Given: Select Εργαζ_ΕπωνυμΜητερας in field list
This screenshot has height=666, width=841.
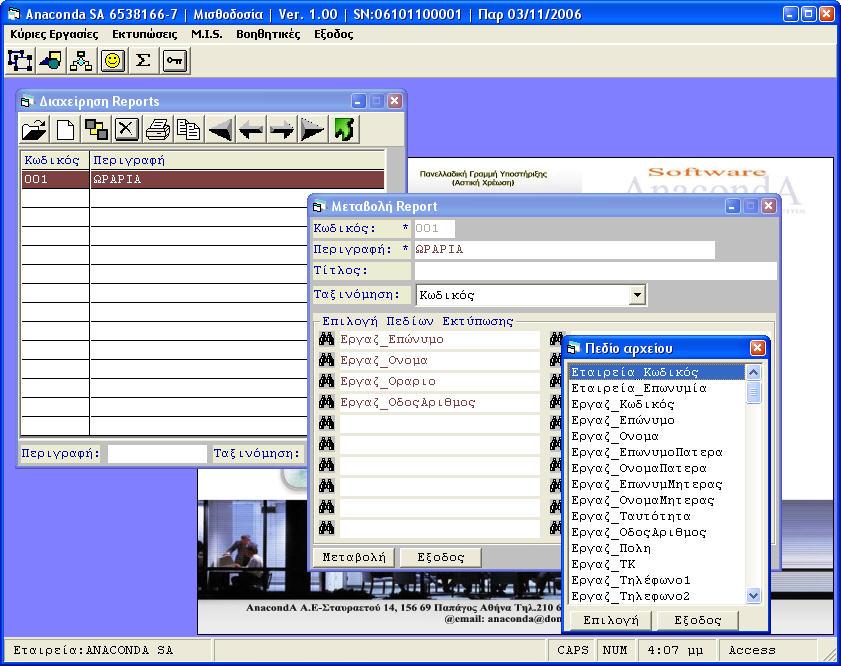Looking at the screenshot, I should [656, 485].
